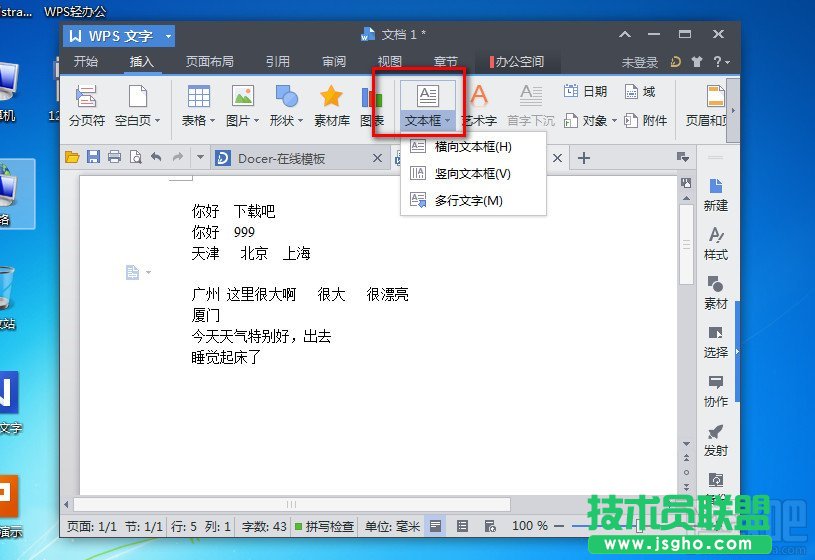The width and height of the screenshot is (815, 560).
Task: Open the 表格 table insert tool
Action: 199,97
